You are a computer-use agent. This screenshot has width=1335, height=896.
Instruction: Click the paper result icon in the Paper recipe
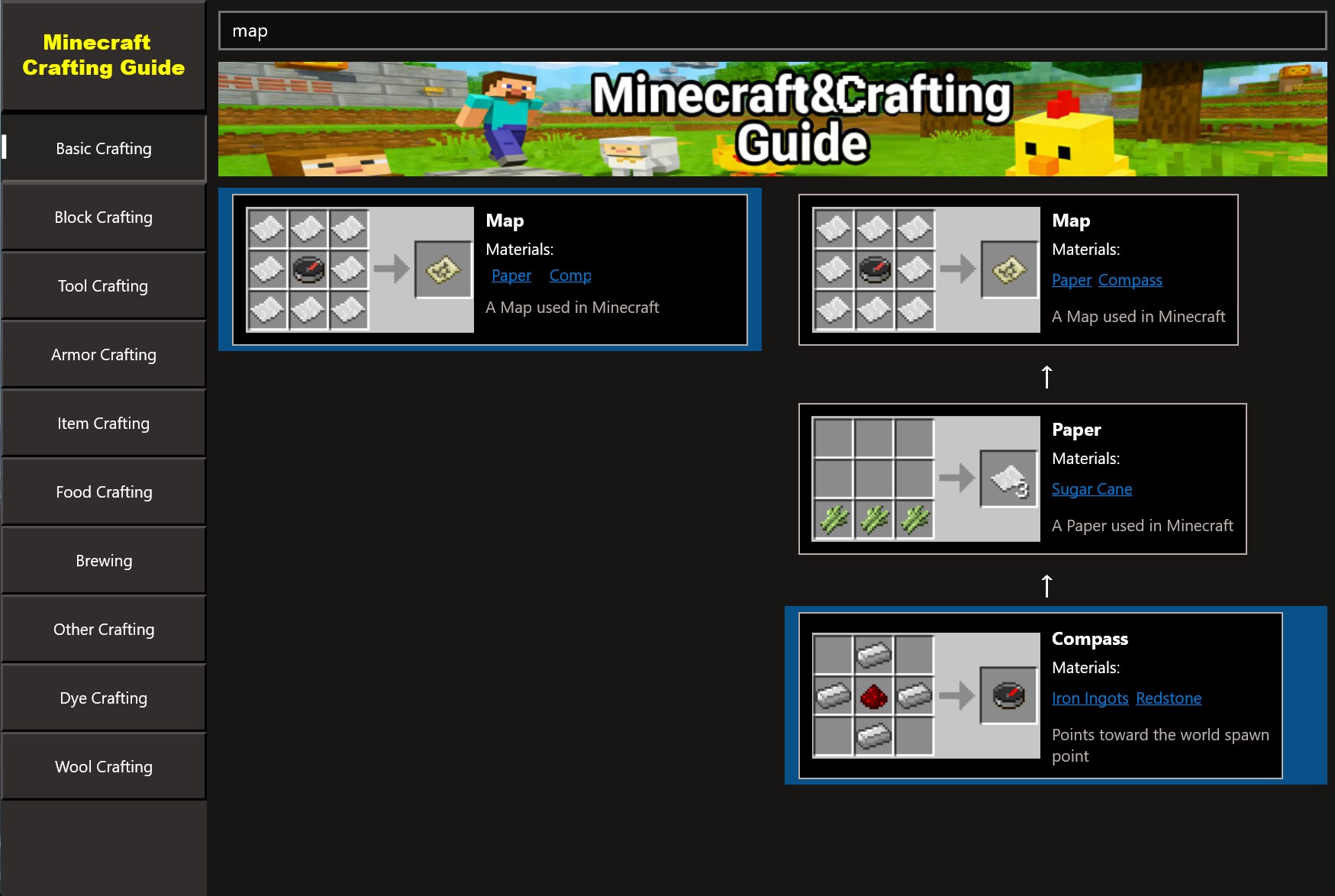coord(1009,479)
